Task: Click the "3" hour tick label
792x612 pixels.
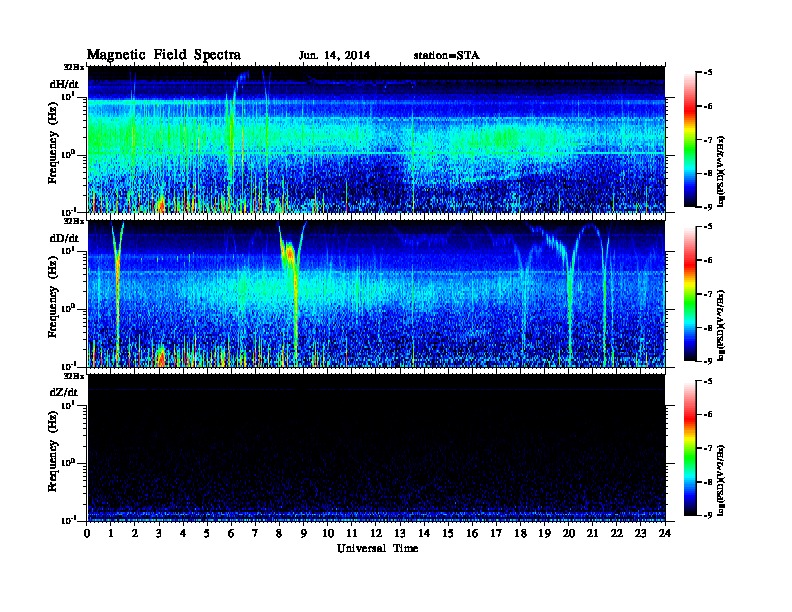Action: pyautogui.click(x=160, y=533)
